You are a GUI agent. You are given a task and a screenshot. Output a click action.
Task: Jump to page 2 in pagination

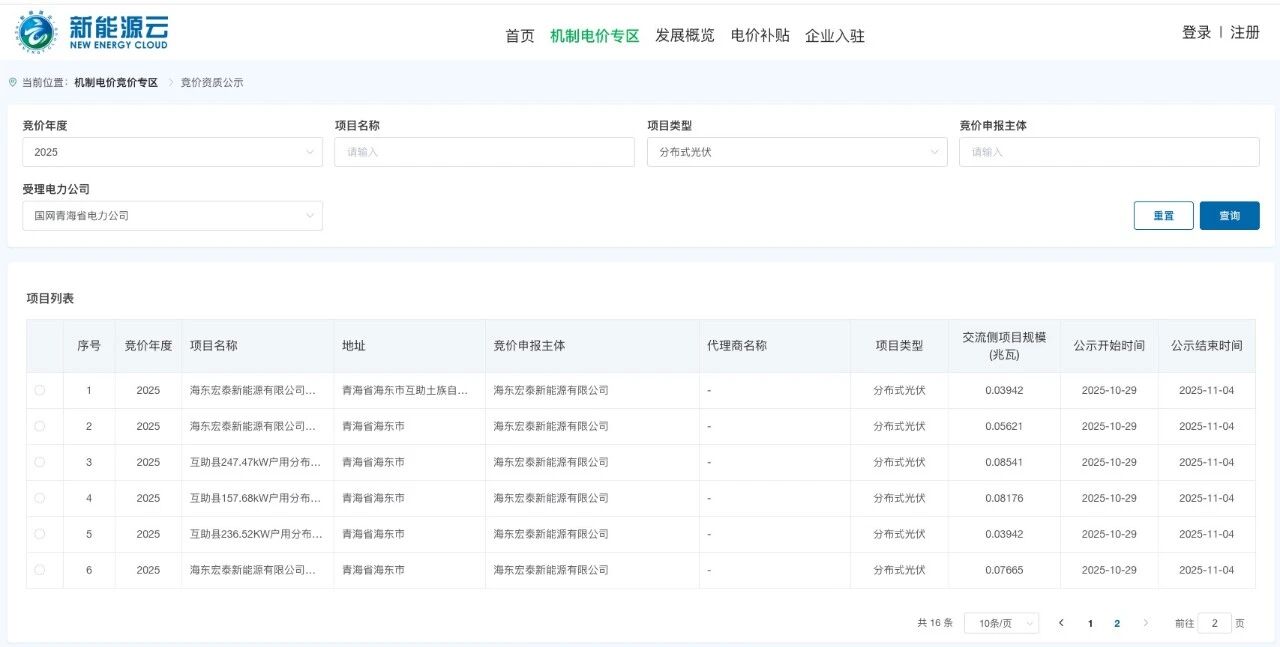1117,623
